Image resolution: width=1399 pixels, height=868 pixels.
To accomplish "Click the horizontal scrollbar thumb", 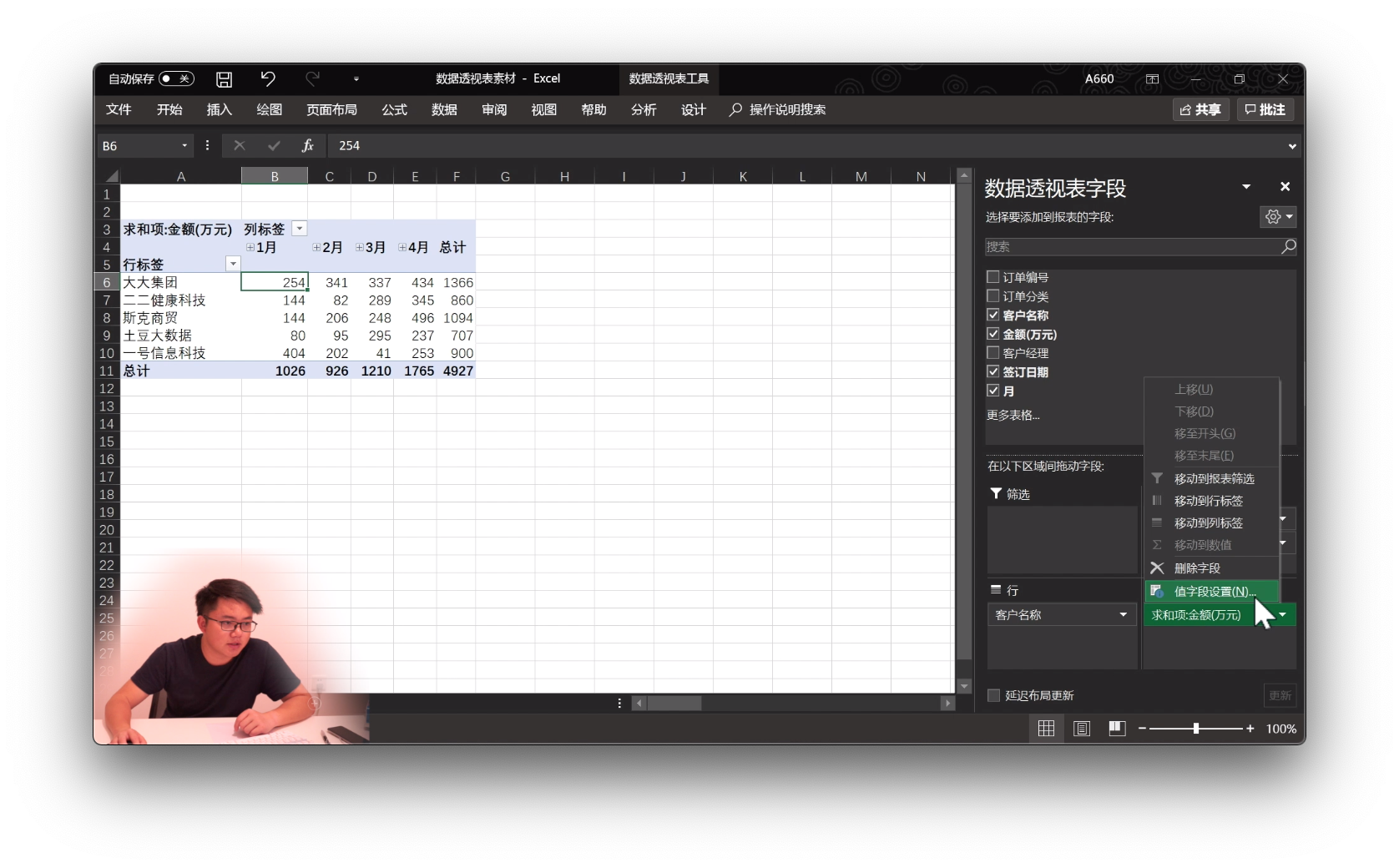I will 674,704.
